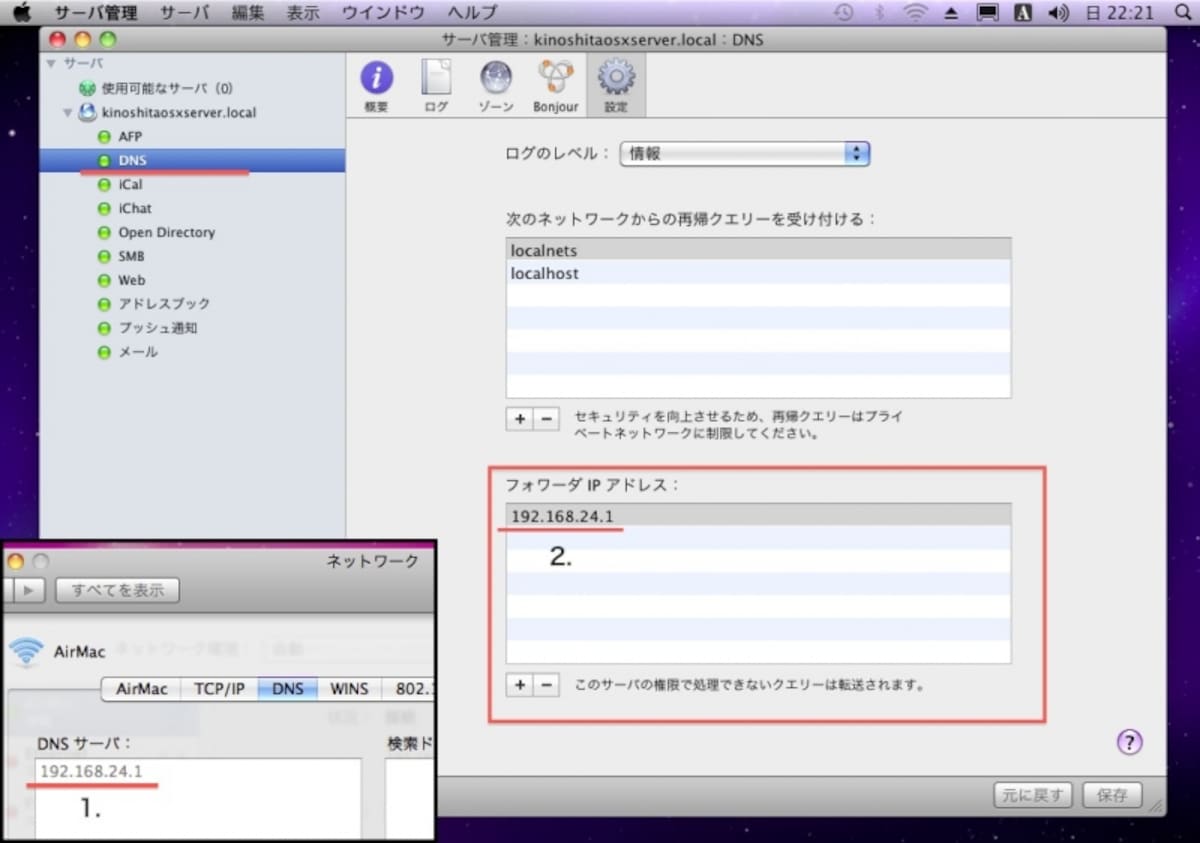The width and height of the screenshot is (1200, 843).
Task: Click the forward arrow in ネットワーク window
Action: 28,590
